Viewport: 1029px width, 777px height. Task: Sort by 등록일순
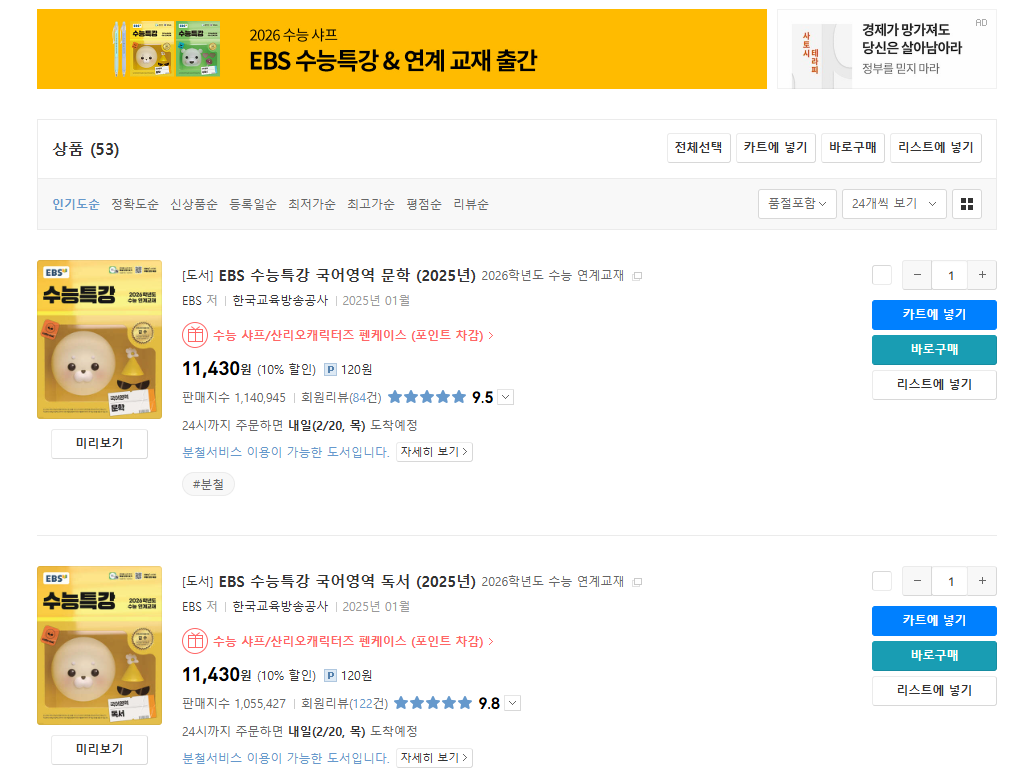pos(253,204)
